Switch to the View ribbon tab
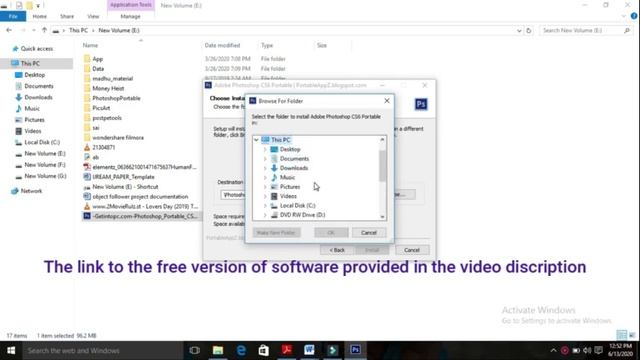This screenshot has width=640, height=360. (x=93, y=16)
